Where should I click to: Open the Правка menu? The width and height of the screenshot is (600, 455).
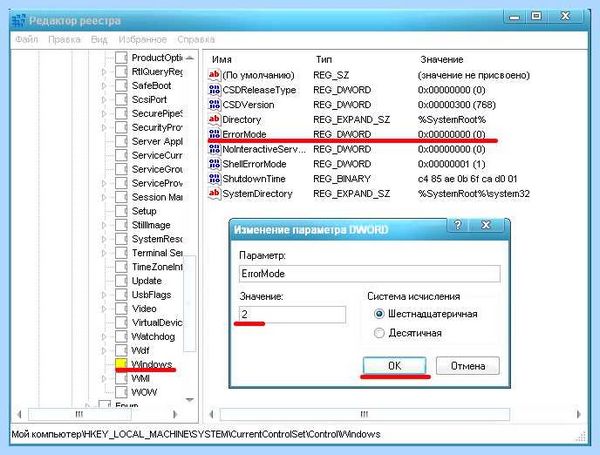(x=64, y=39)
